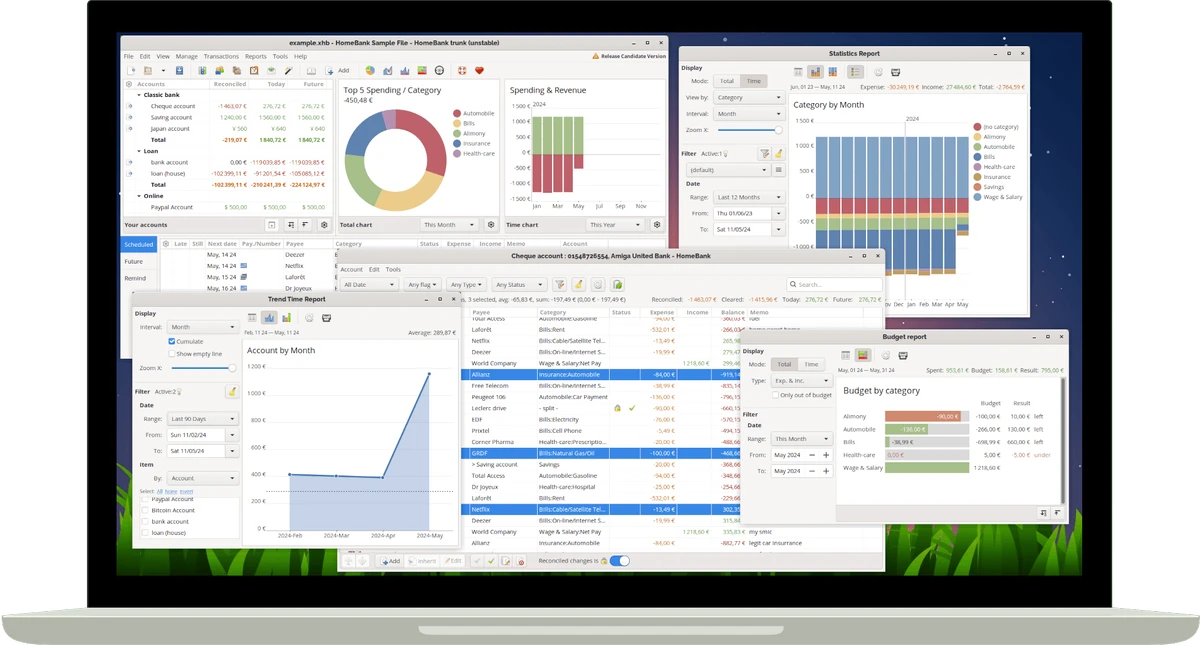Toggle legend icon in Statistics Report toolbar
Viewport: 1200px width, 645px height.
coord(855,72)
